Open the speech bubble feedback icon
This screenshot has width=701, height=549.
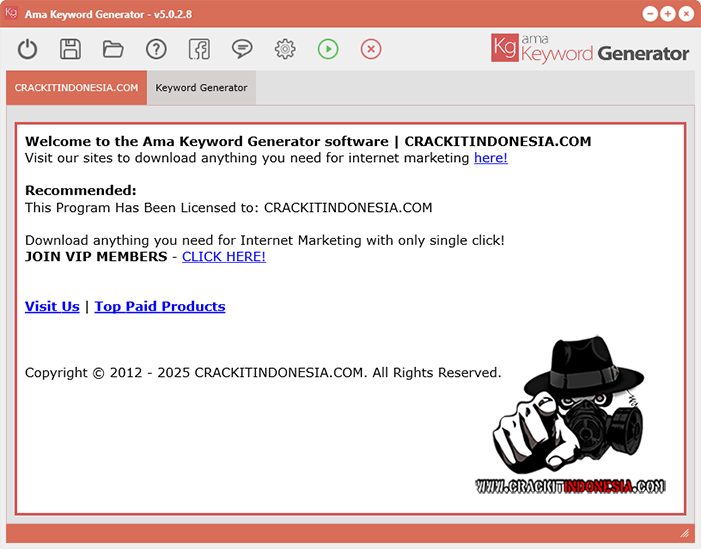(242, 49)
